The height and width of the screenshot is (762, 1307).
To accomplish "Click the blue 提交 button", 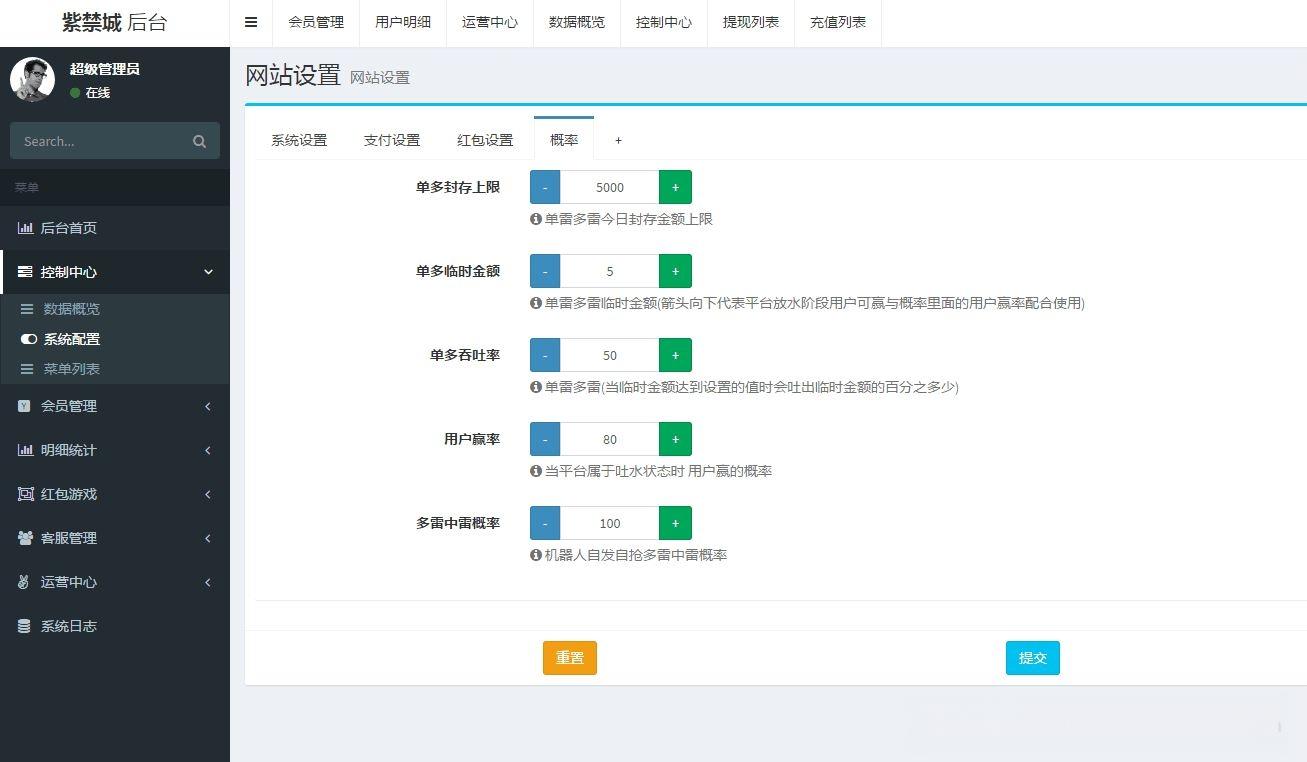I will (1032, 658).
